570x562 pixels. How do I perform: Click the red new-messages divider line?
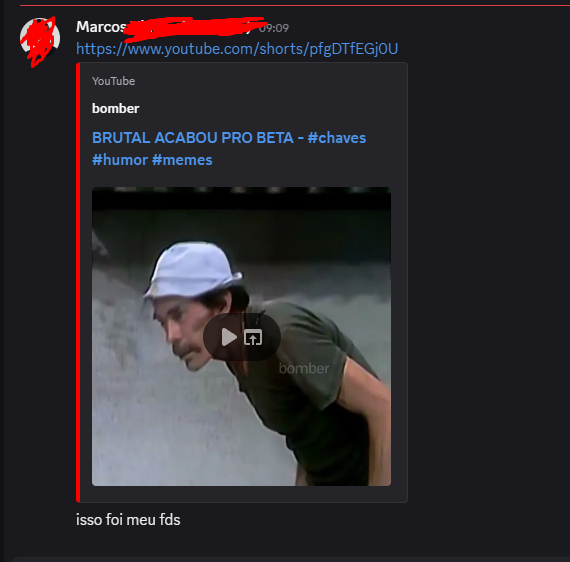[294, 5]
